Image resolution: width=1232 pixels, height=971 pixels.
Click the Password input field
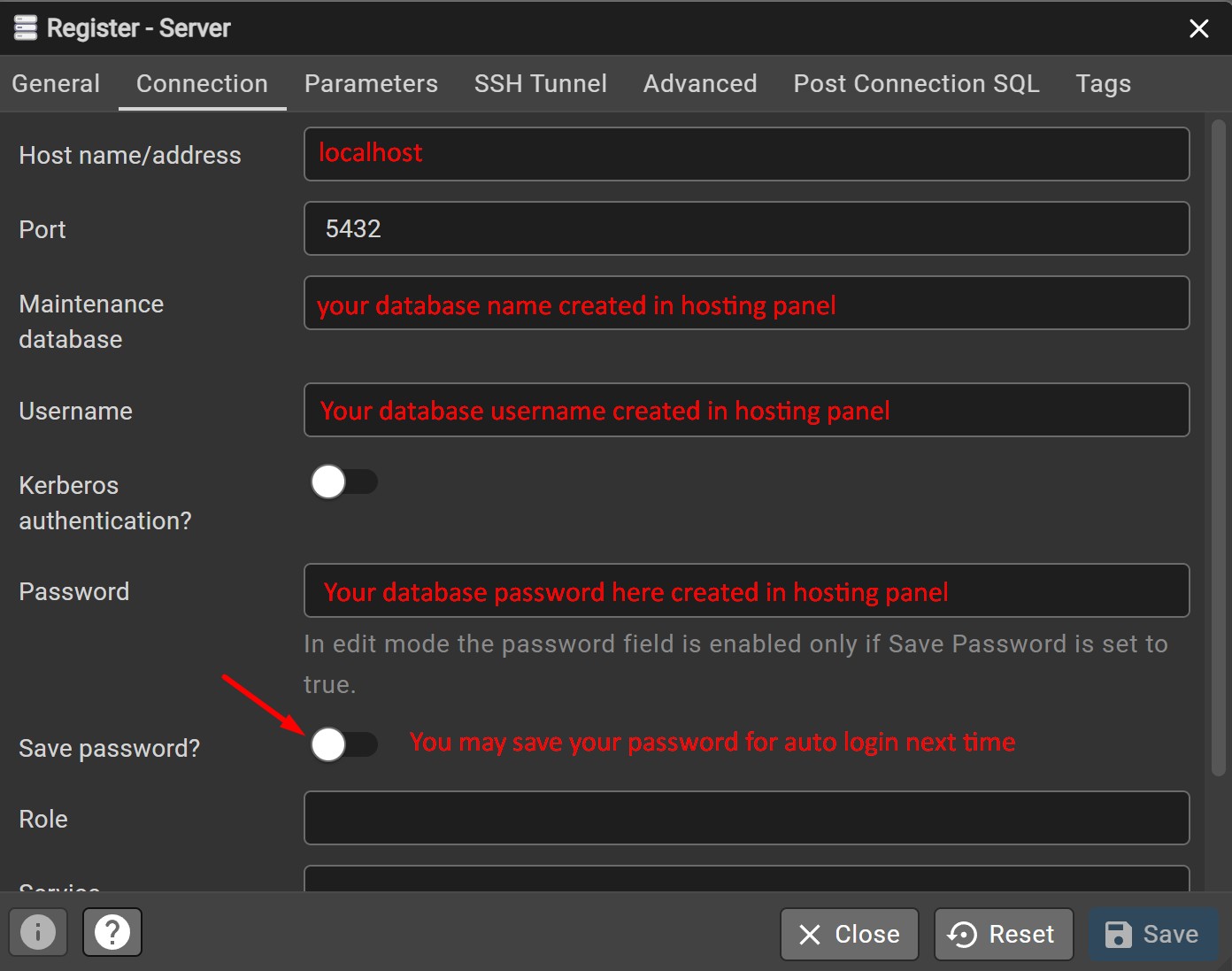click(x=746, y=590)
